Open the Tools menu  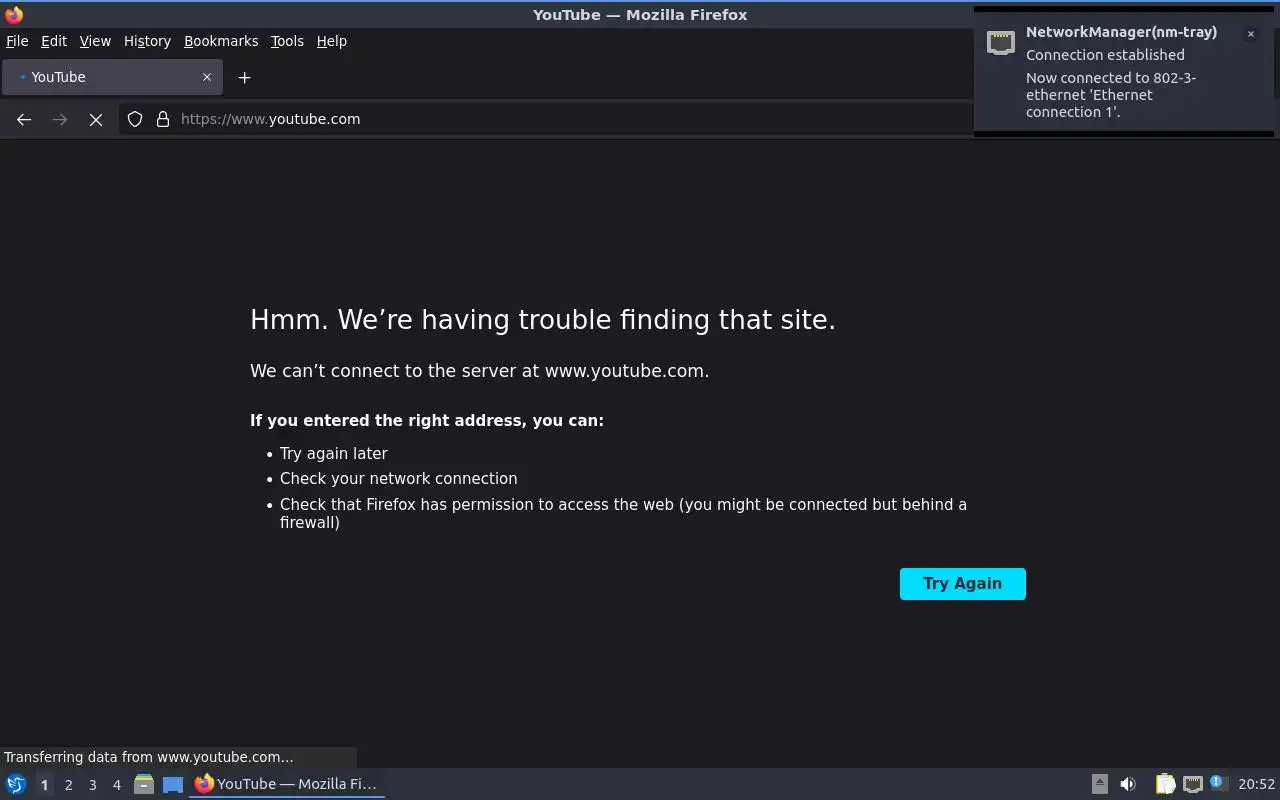click(287, 41)
